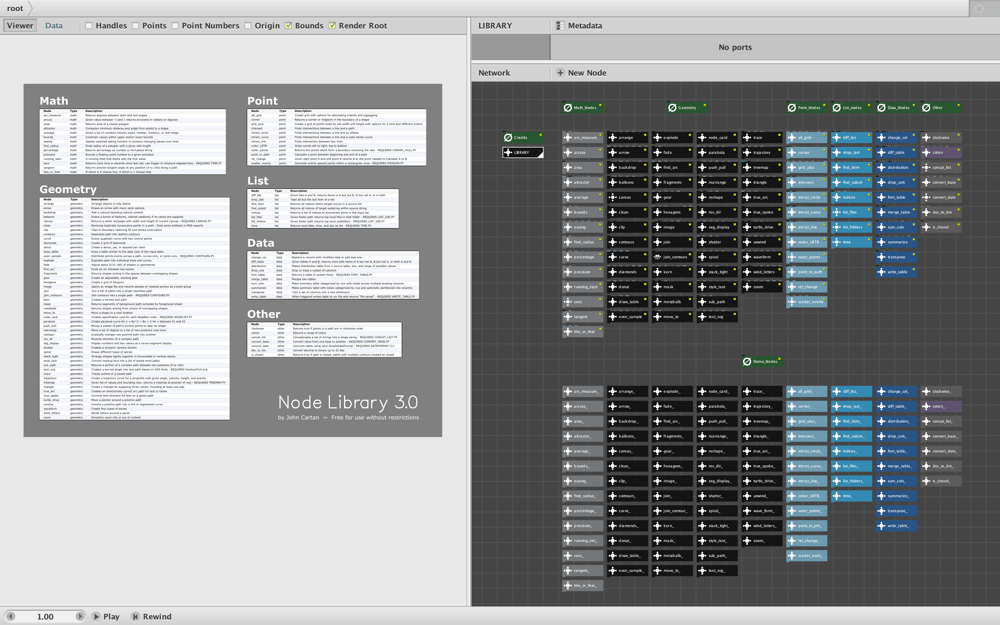Select the trajectory_ demo node
This screenshot has width=1000, height=625.
[x=761, y=406]
